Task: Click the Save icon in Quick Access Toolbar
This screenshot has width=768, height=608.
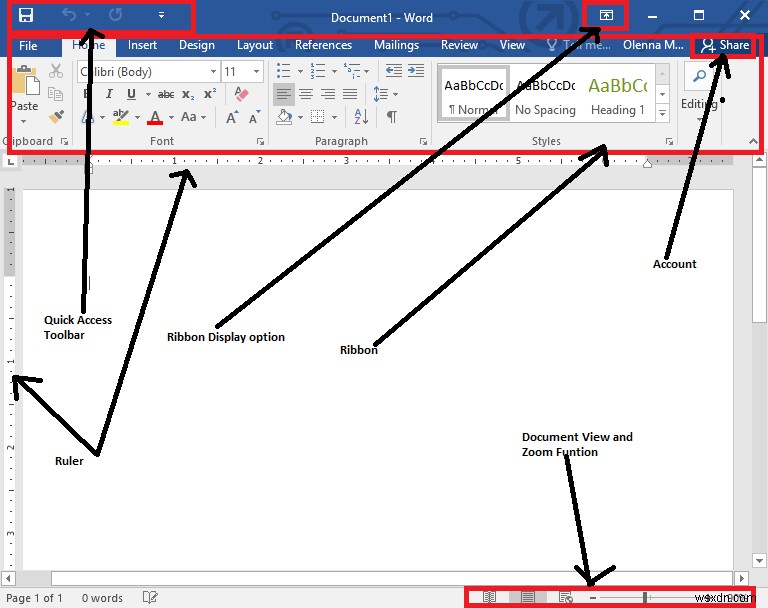Action: click(25, 15)
